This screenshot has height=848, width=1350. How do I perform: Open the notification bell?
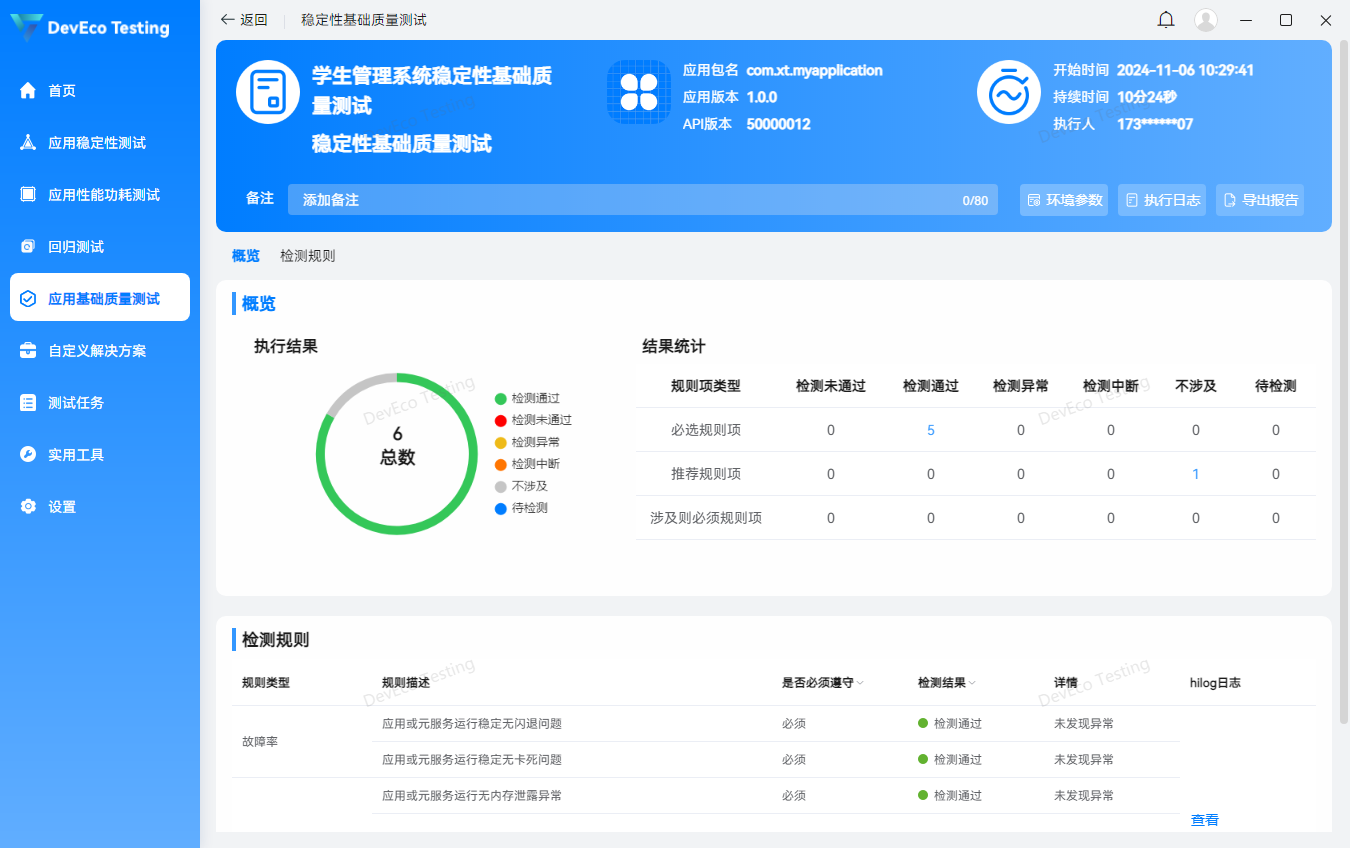click(x=1166, y=20)
